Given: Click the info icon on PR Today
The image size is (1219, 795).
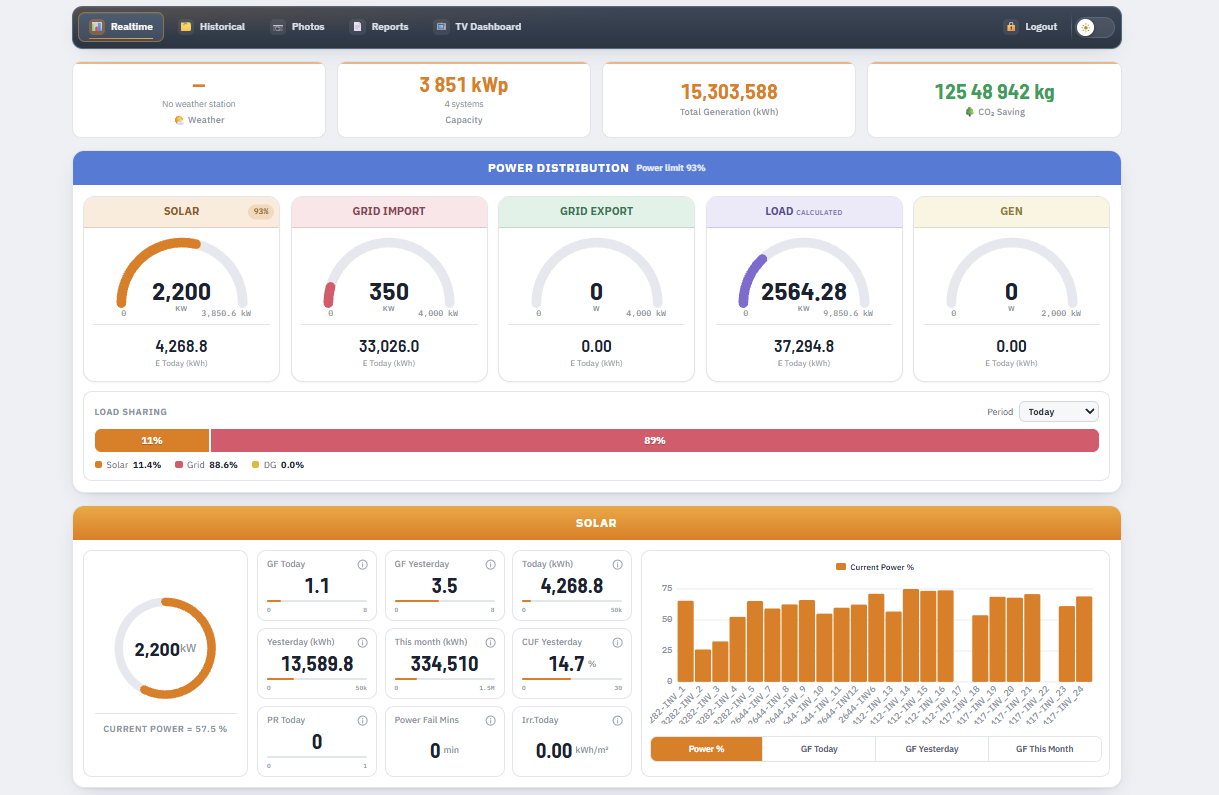Looking at the screenshot, I should (363, 720).
